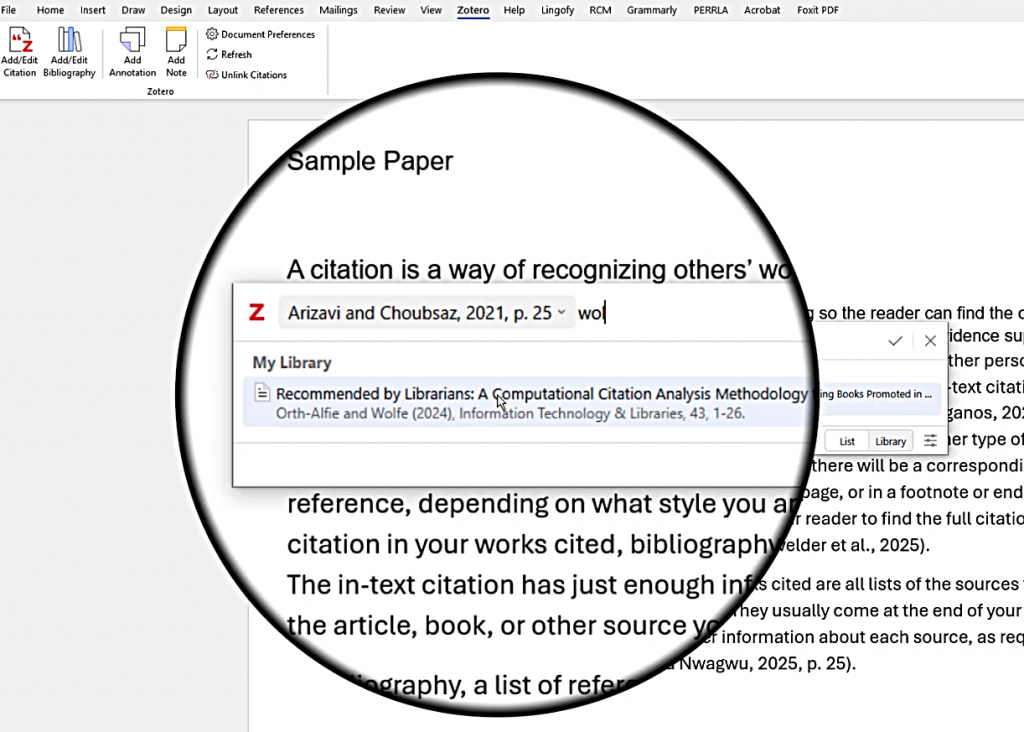Expand the Arizavi and Choubsaz citation bubble
This screenshot has width=1024, height=732.
562,313
